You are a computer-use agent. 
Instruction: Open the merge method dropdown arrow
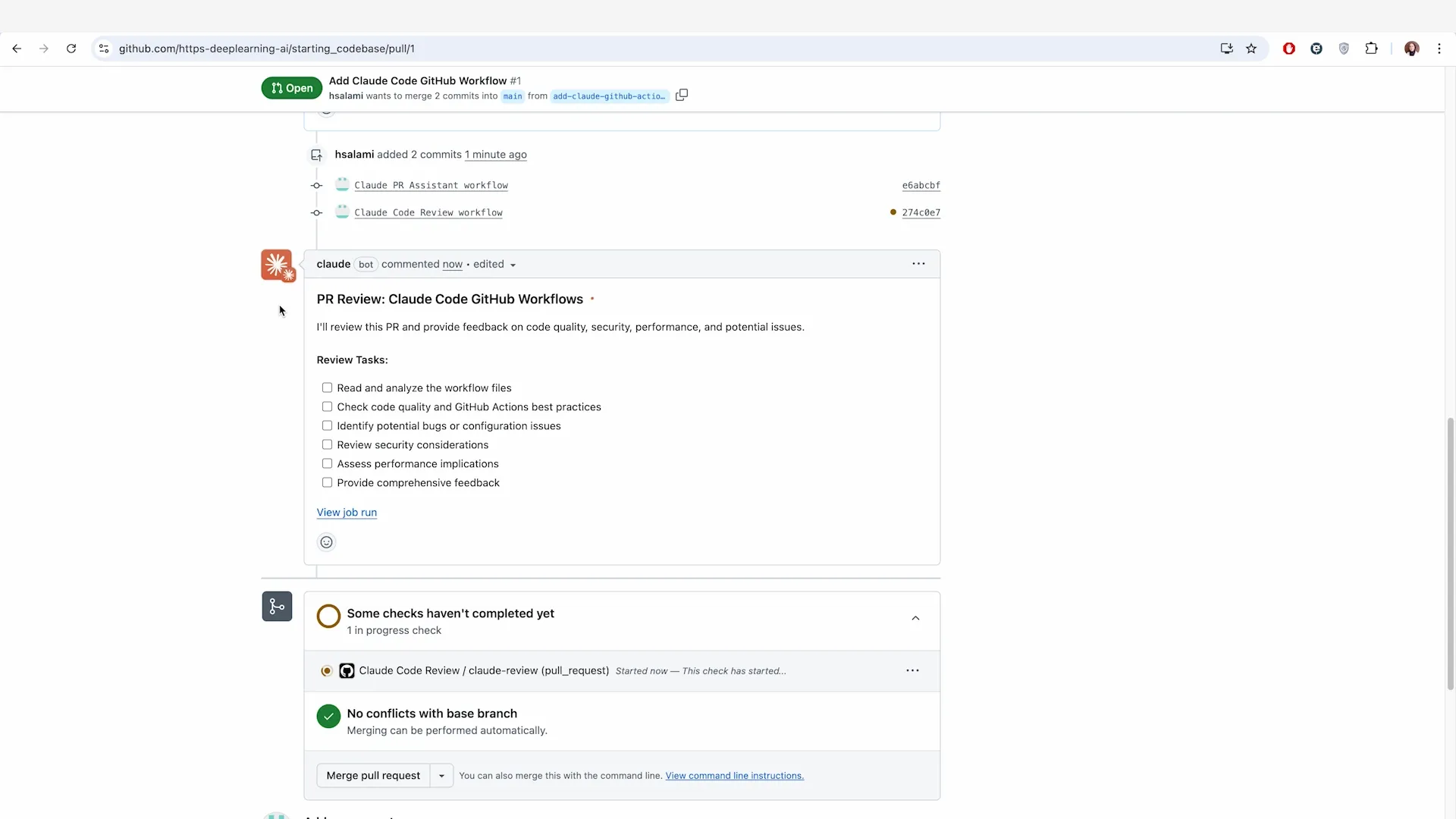(441, 776)
